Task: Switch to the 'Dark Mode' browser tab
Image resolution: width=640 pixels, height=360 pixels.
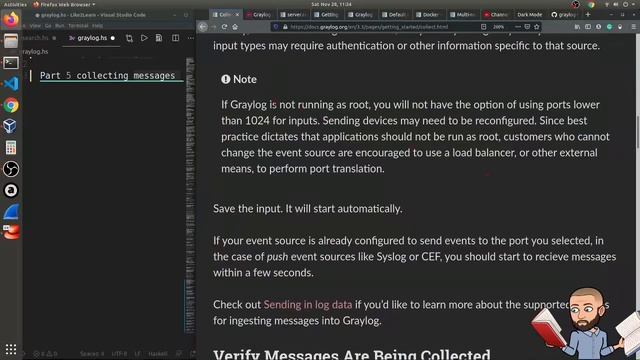Action: tap(529, 15)
